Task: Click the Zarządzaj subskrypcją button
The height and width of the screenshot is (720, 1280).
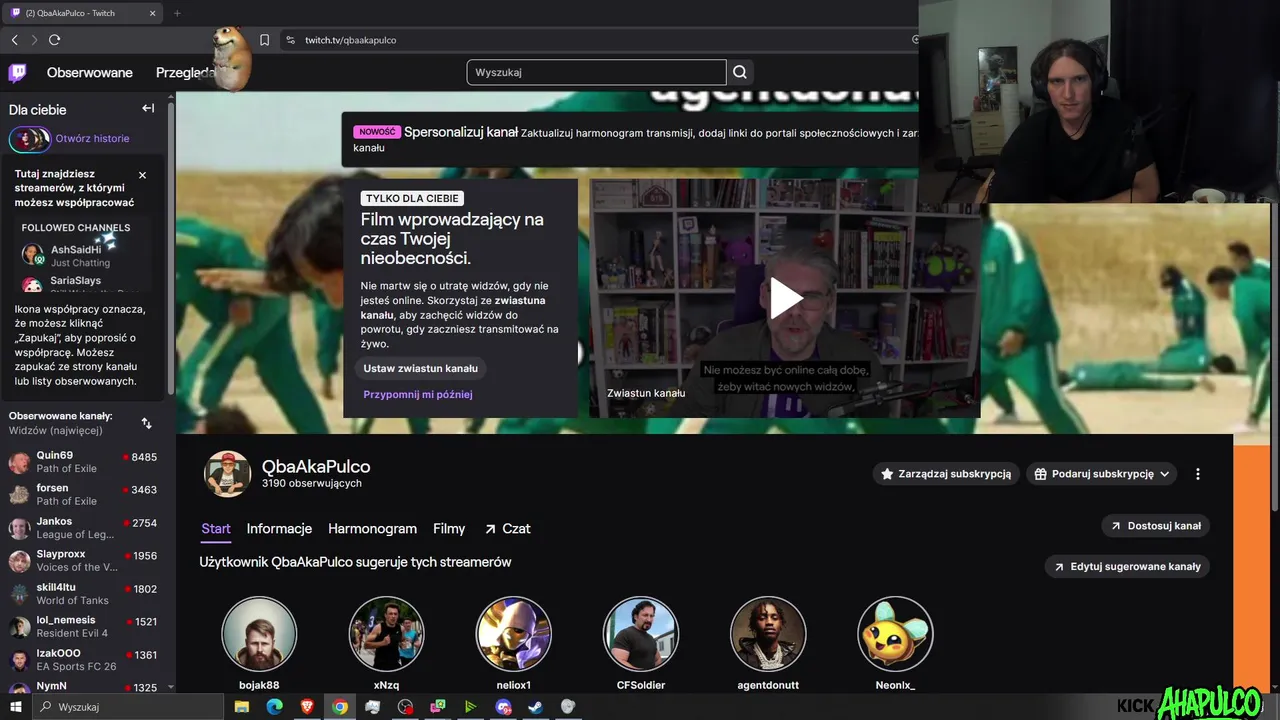Action: [x=945, y=474]
